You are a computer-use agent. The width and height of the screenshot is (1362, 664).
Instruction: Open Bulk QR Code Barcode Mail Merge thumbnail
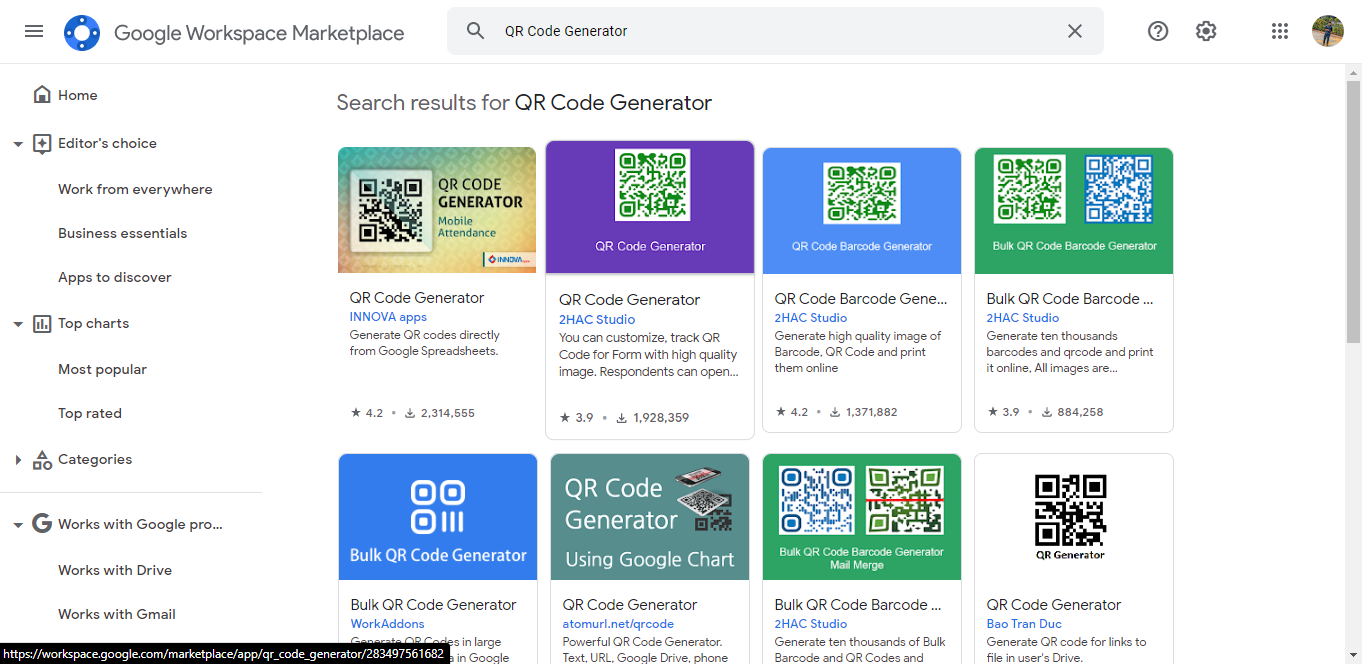[862, 517]
